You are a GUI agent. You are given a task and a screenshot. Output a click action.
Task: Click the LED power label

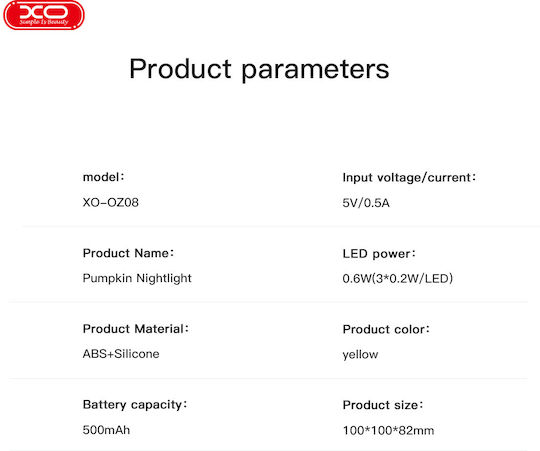coord(379,254)
